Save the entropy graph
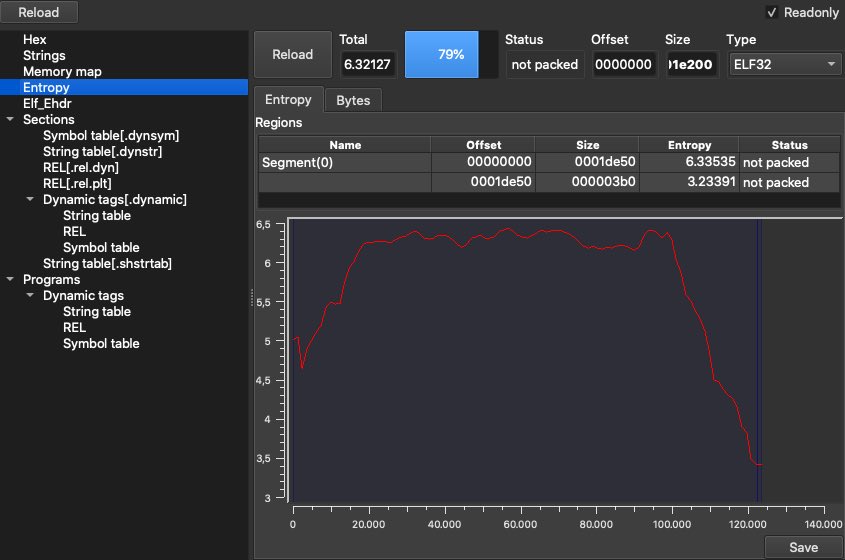The height and width of the screenshot is (560, 845). (803, 548)
